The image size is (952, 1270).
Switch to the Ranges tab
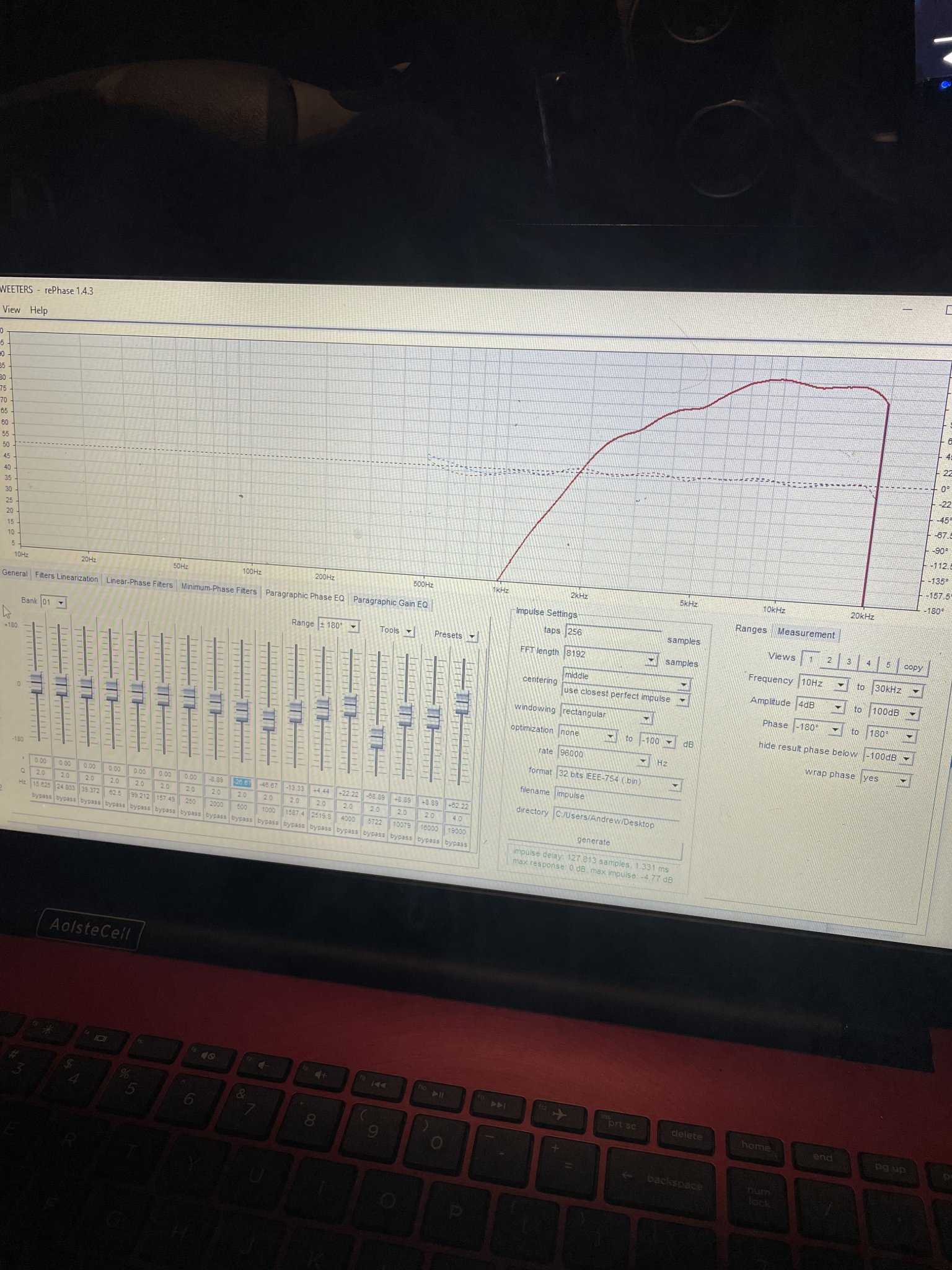(x=751, y=629)
